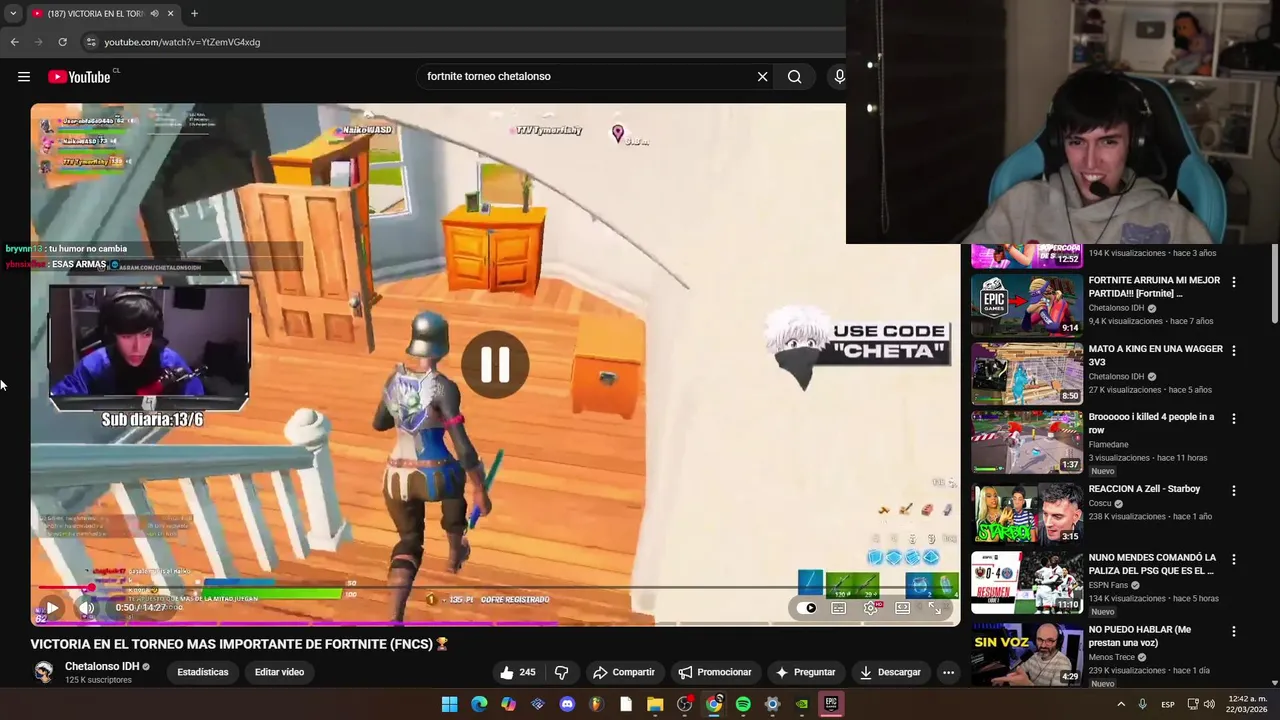Open a new browser tab with plus
Screen dimensions: 1280x720
(194, 14)
